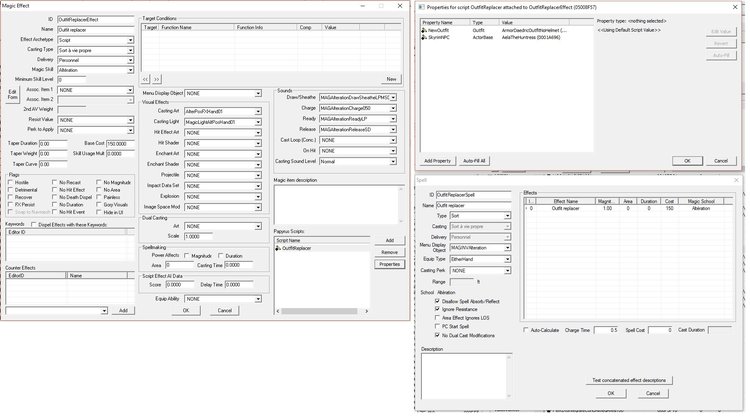Click New in Target Conditions
Image resolution: width=750 pixels, height=416 pixels.
click(391, 79)
